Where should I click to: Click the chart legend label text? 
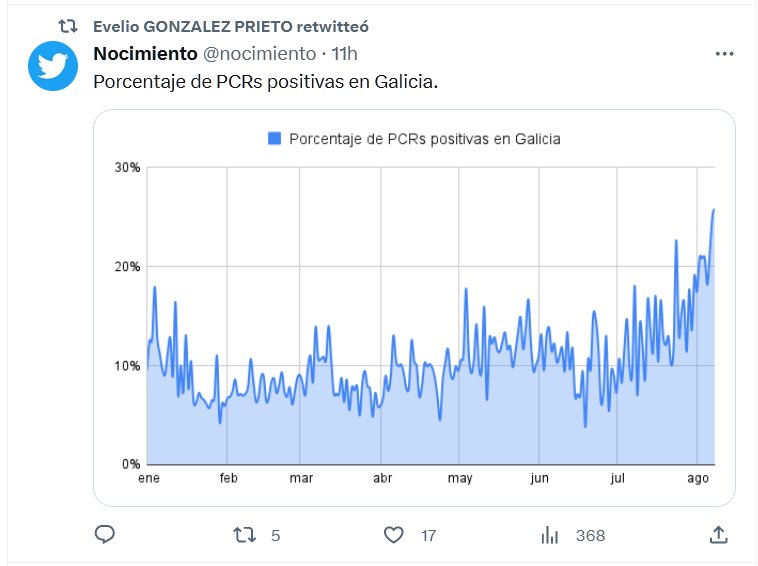424,139
